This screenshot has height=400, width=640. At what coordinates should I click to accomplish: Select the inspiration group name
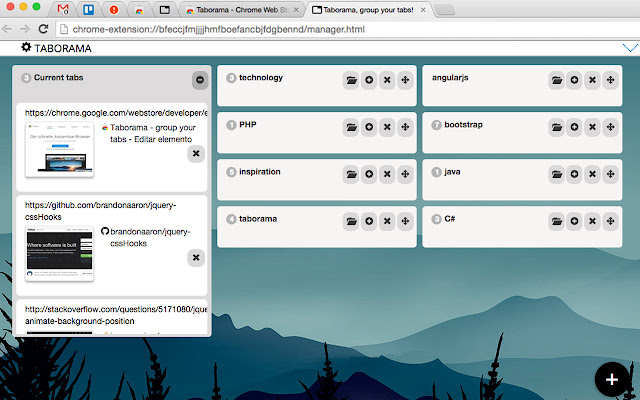coord(260,172)
